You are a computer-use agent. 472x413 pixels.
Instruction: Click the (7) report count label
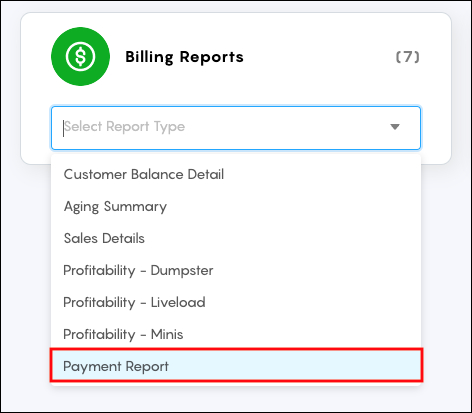pyautogui.click(x=407, y=57)
